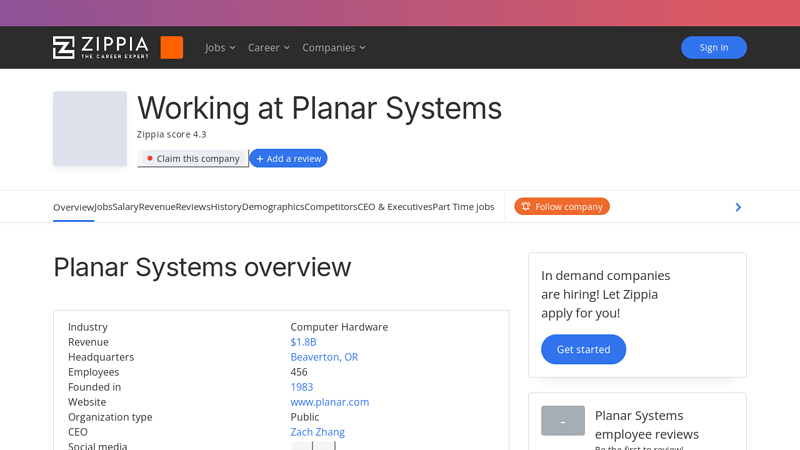Image resolution: width=800 pixels, height=450 pixels.
Task: Click the Zippia logo
Action: 101,47
